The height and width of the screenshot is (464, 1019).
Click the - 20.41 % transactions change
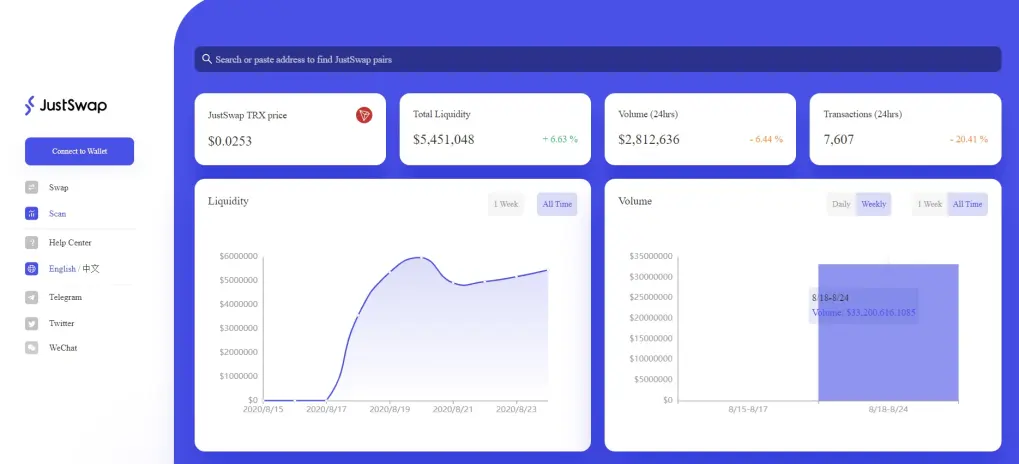click(x=968, y=139)
